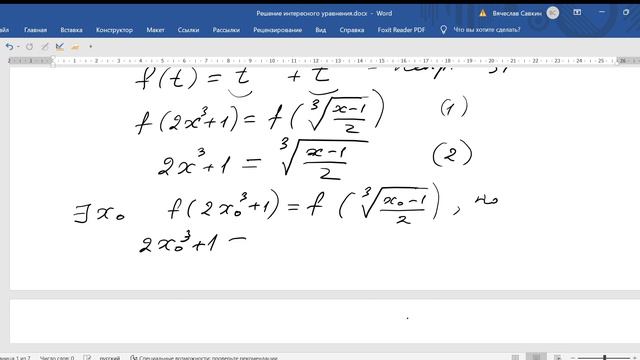640x360 pixels.
Task: Click the first line indent marker on ruler
Action: [53, 58]
